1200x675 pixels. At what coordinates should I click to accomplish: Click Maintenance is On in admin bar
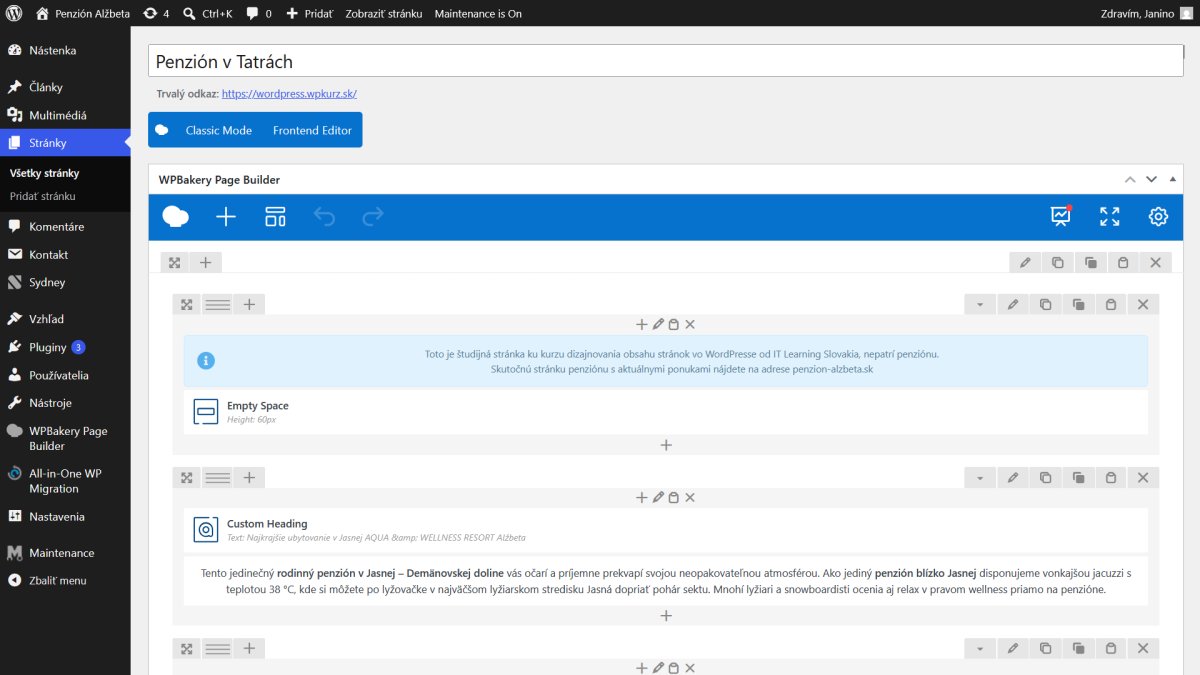[x=478, y=14]
